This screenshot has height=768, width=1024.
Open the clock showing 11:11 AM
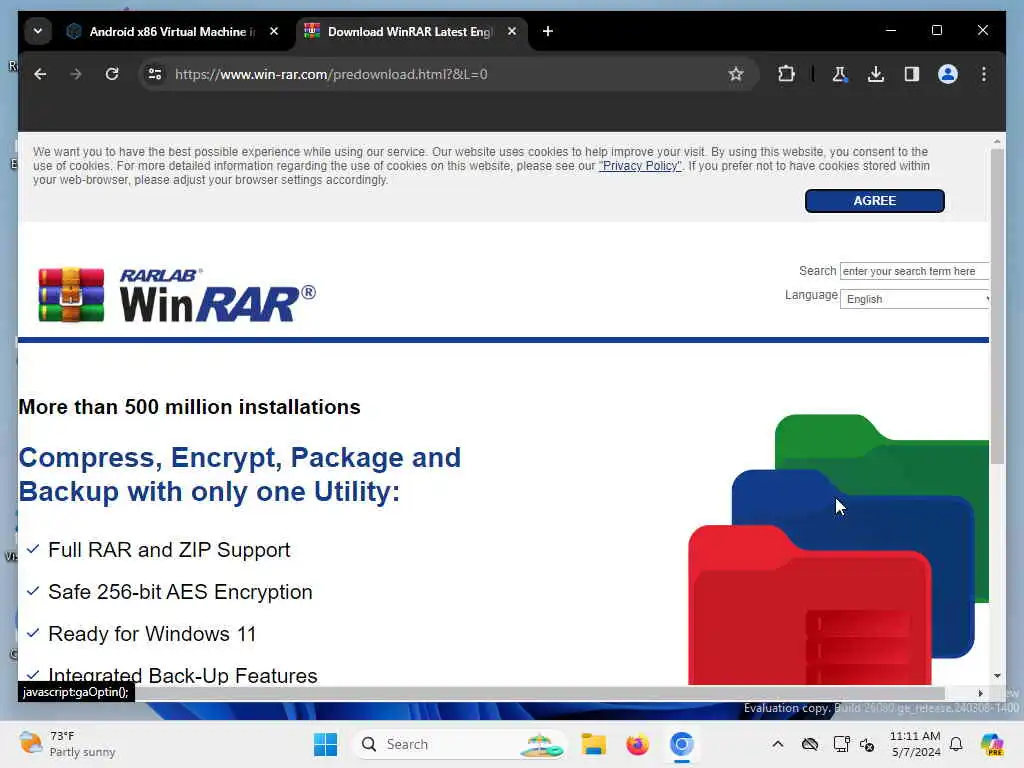[915, 744]
